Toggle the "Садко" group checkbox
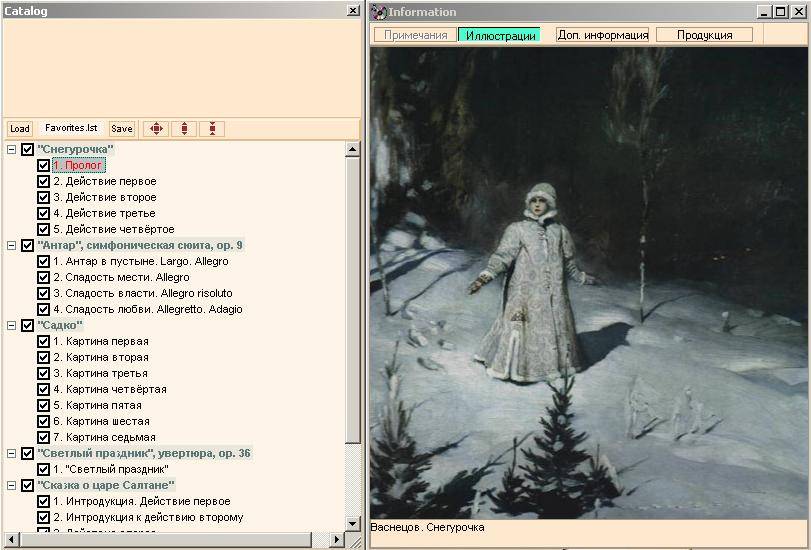This screenshot has height=550, width=811. 27,325
